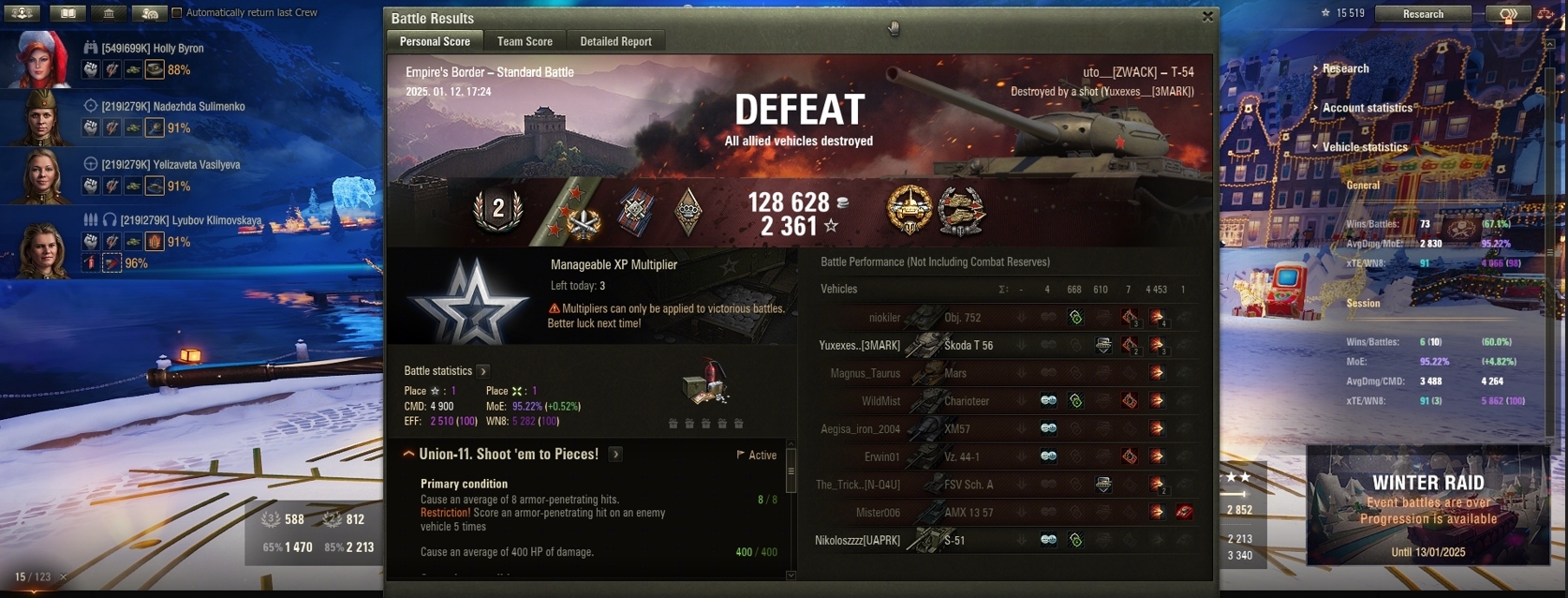Open the barracks building icon
Screen dimensions: 1568x598
[x=109, y=12]
